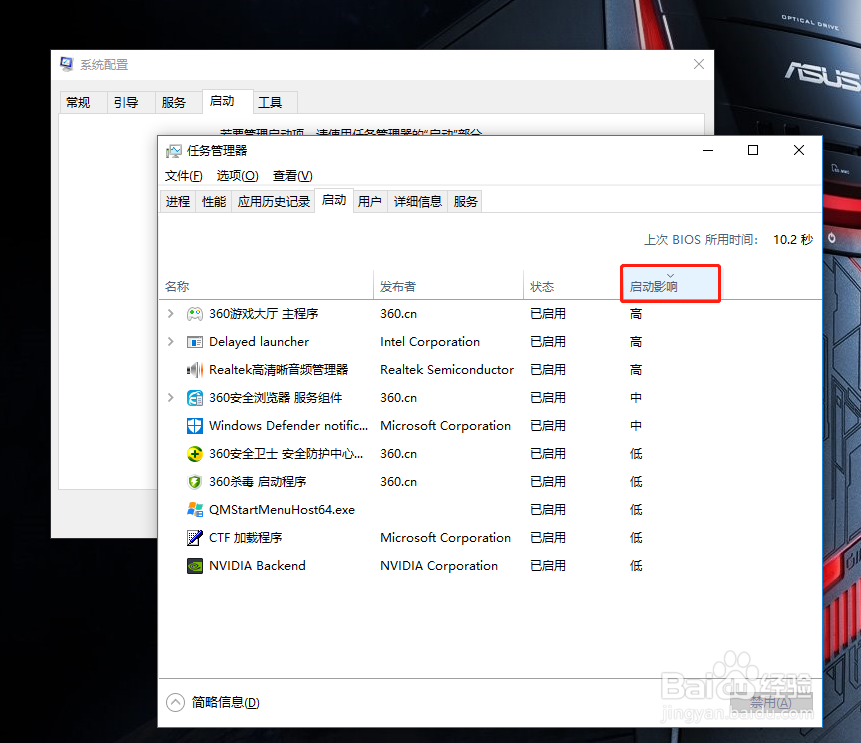The image size is (861, 743).
Task: Maximize the 任务管理器 window
Action: tap(753, 150)
